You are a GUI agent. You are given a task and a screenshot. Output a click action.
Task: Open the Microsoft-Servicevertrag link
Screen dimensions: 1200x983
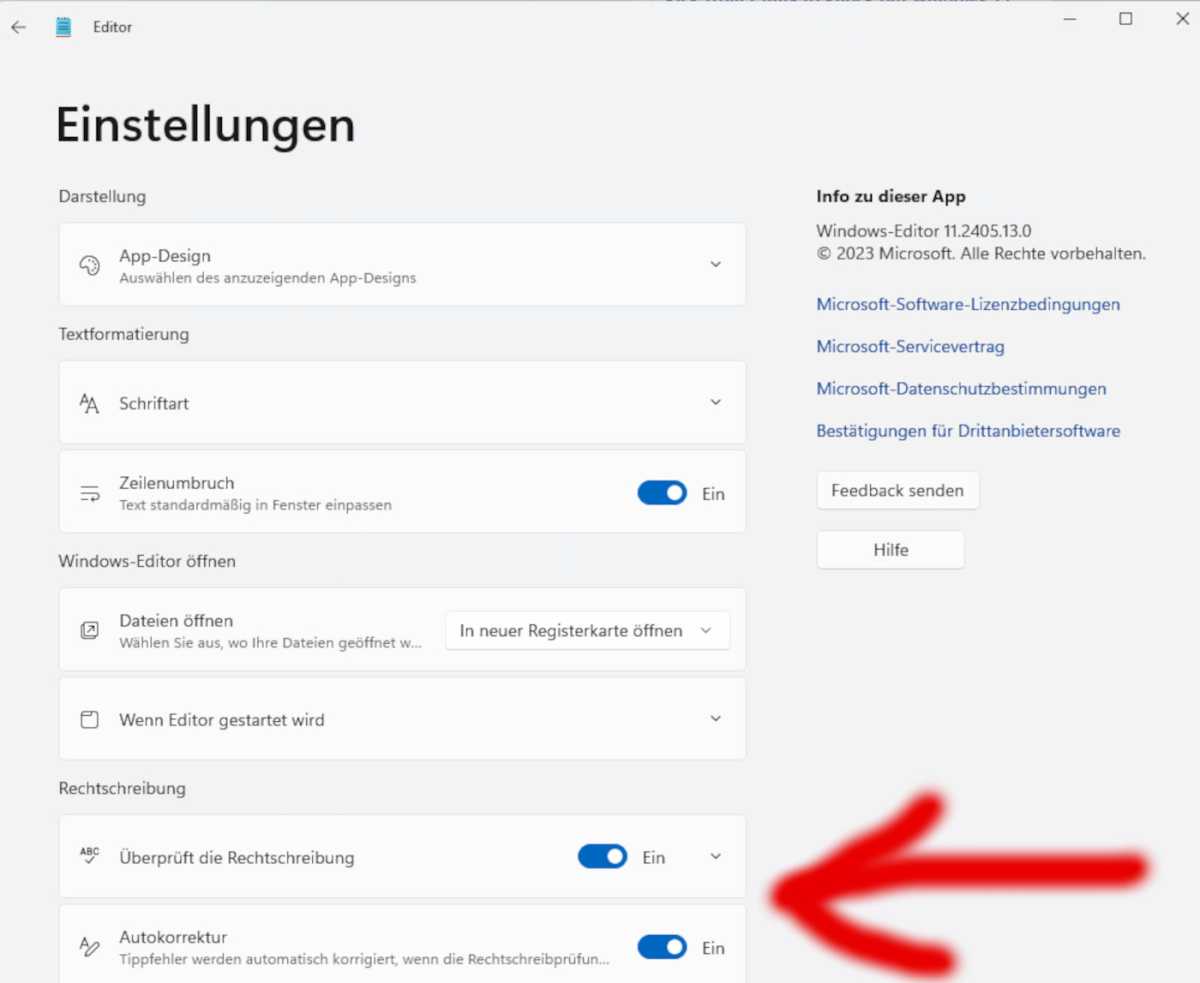tap(910, 347)
